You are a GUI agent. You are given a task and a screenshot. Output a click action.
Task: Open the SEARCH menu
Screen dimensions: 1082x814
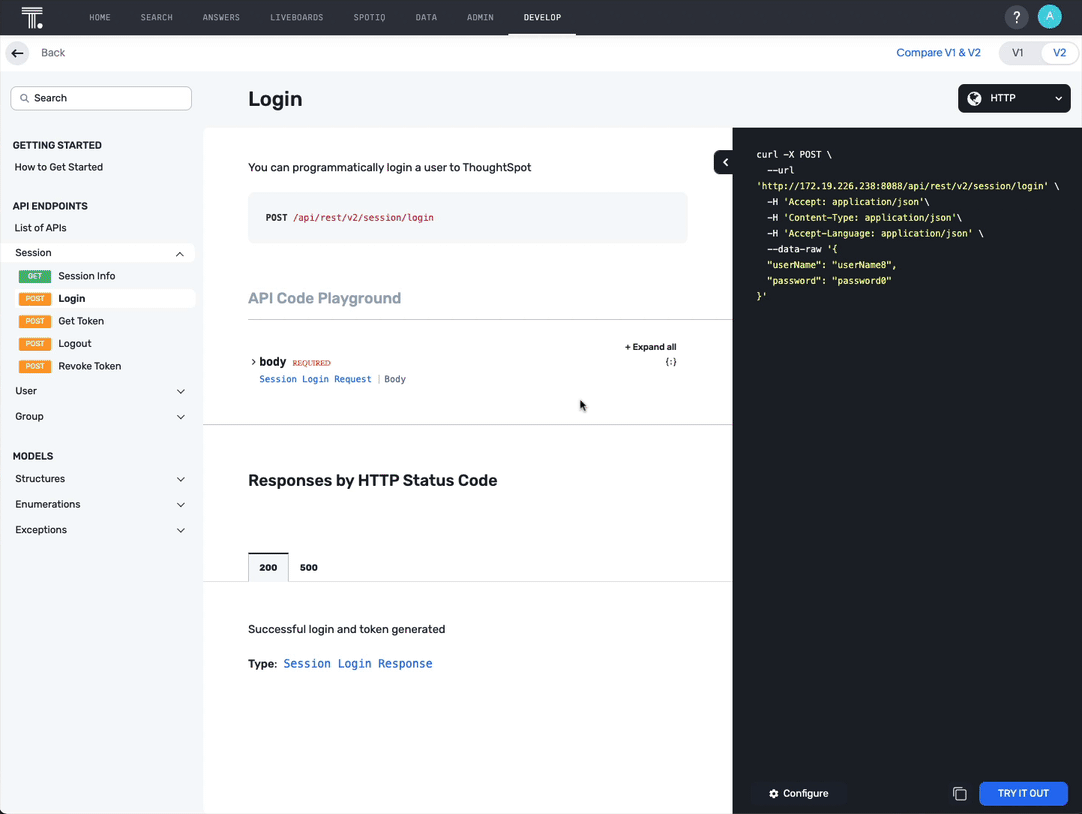[157, 18]
